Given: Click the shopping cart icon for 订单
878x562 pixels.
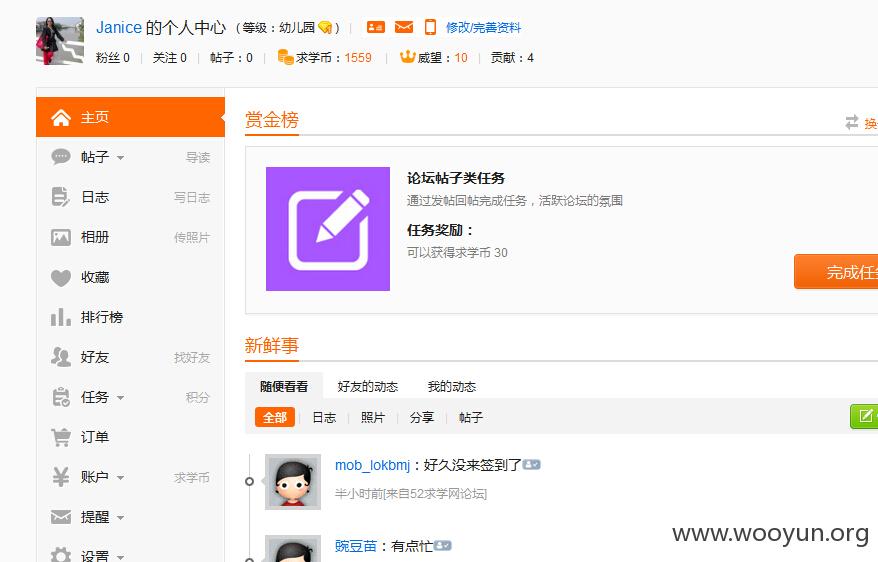Looking at the screenshot, I should click(x=61, y=437).
